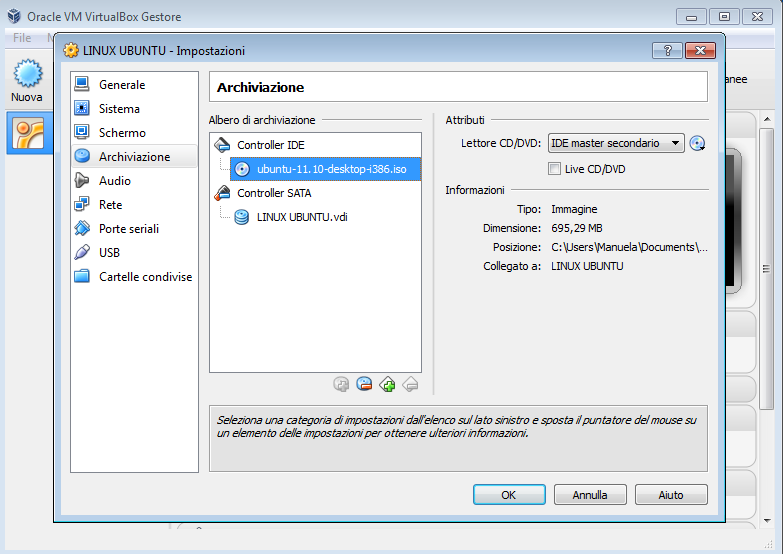Click the VDI hard disk icon
The width and height of the screenshot is (783, 554).
coord(242,217)
